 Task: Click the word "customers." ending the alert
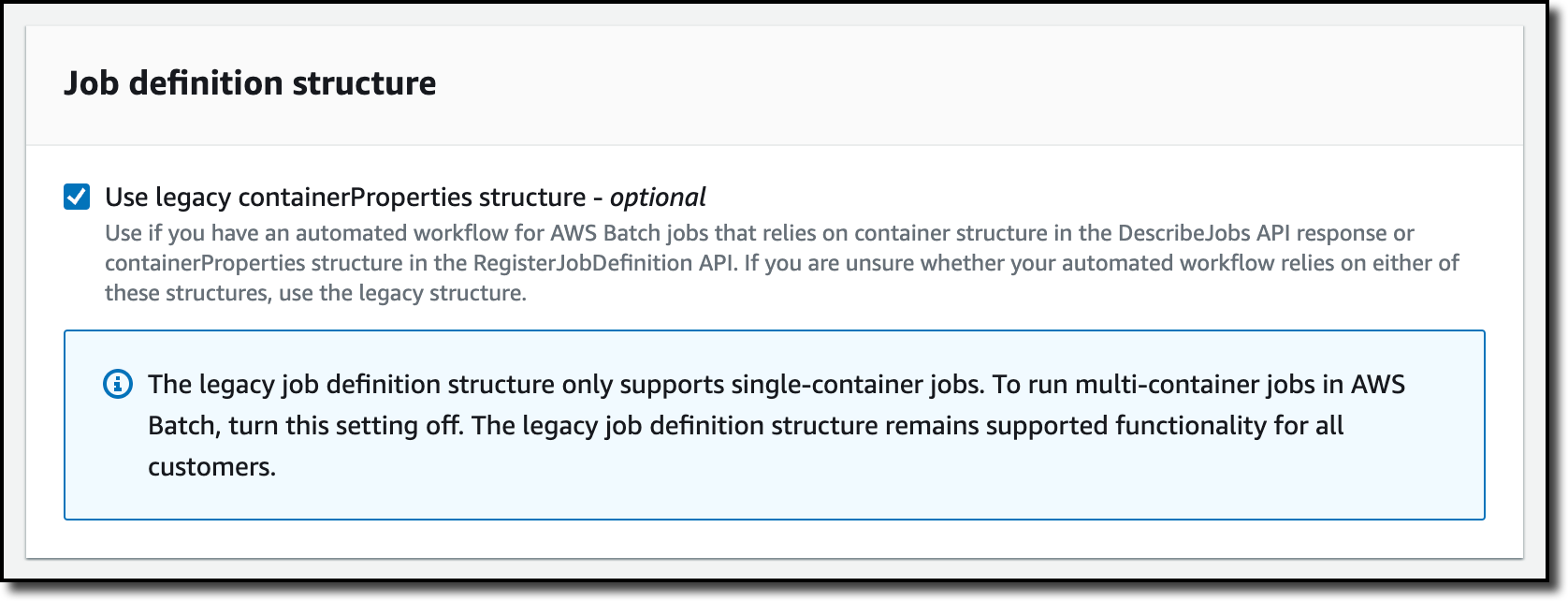pos(212,466)
